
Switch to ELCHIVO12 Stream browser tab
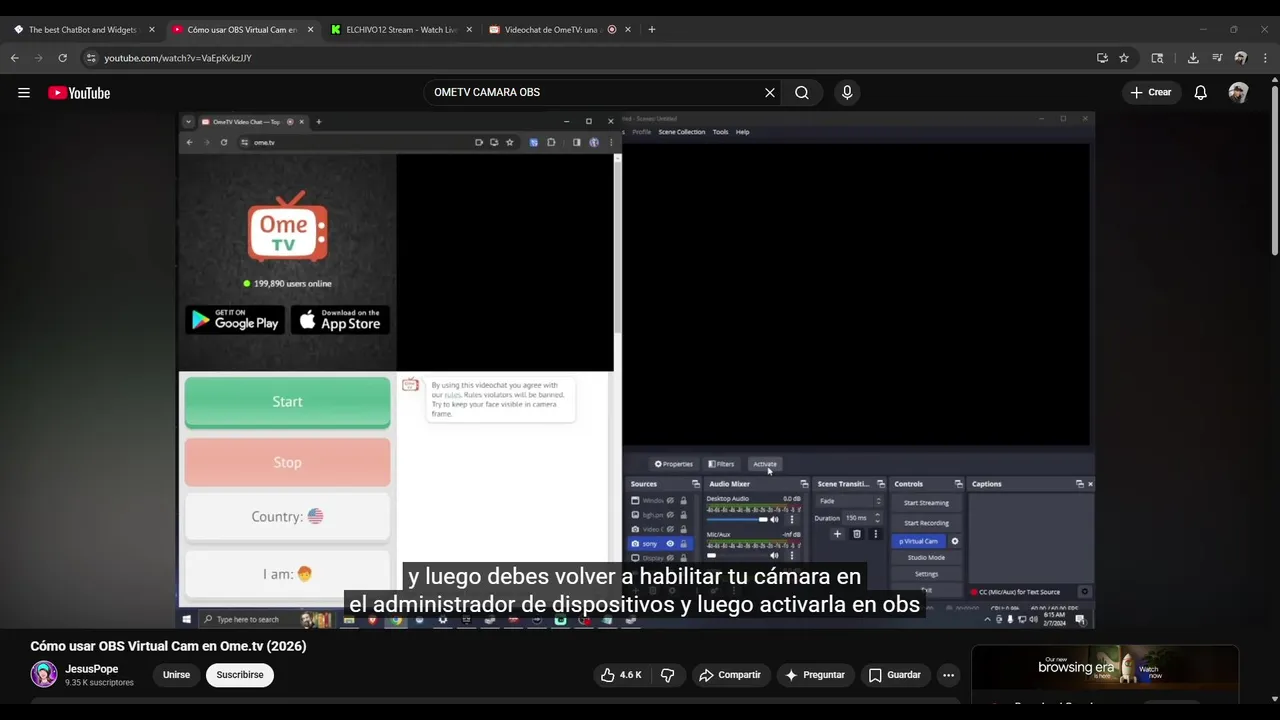coord(400,30)
